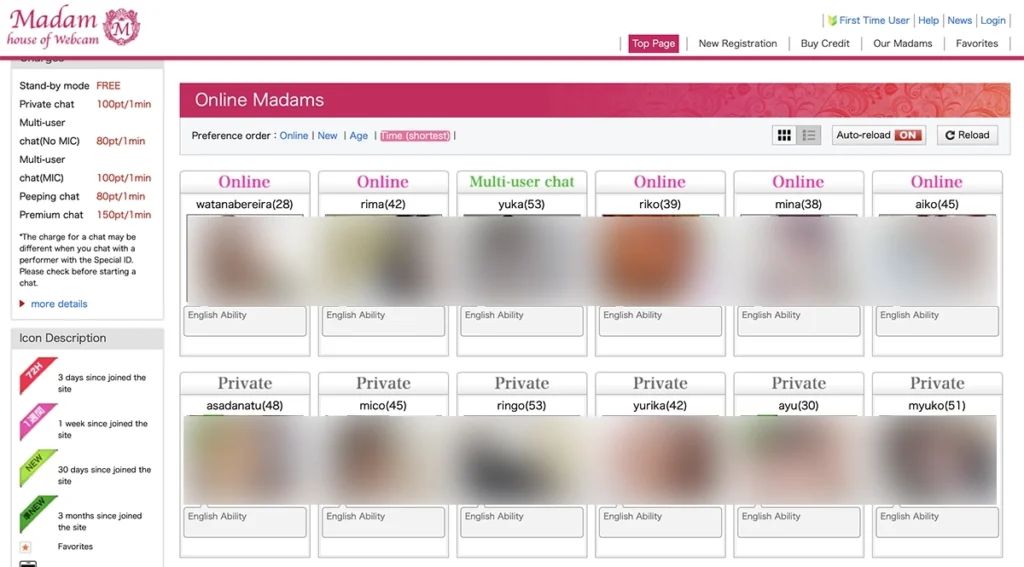Click the Icon Description heading
1024x567 pixels.
click(x=63, y=338)
